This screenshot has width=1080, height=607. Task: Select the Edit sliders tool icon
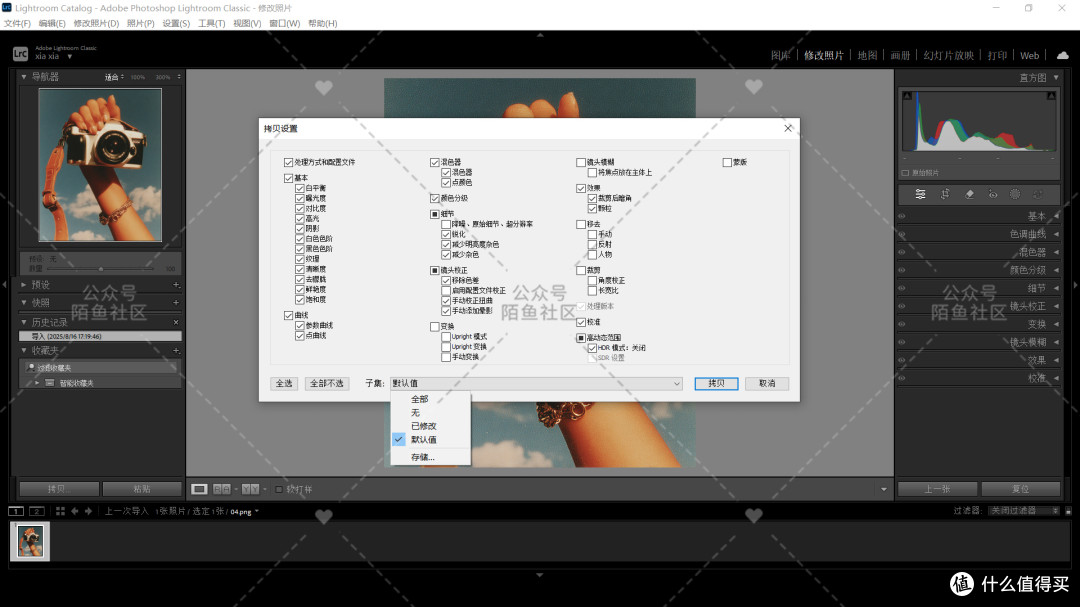(x=920, y=194)
